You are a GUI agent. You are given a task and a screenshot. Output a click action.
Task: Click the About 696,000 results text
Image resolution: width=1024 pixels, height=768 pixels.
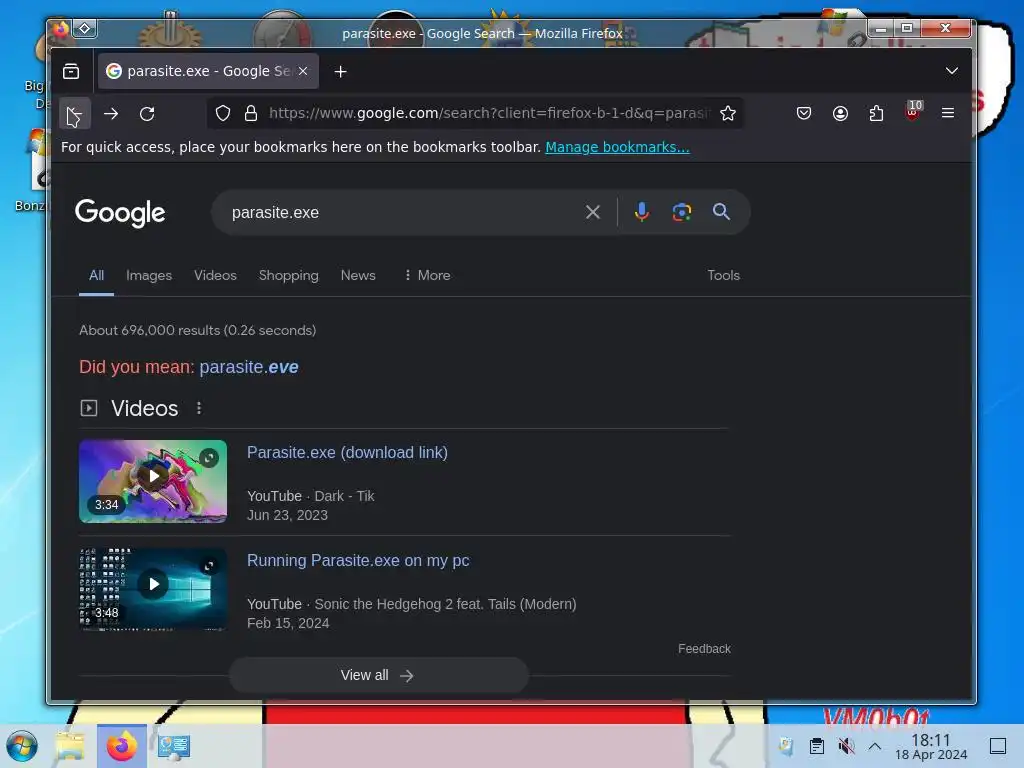click(x=197, y=330)
